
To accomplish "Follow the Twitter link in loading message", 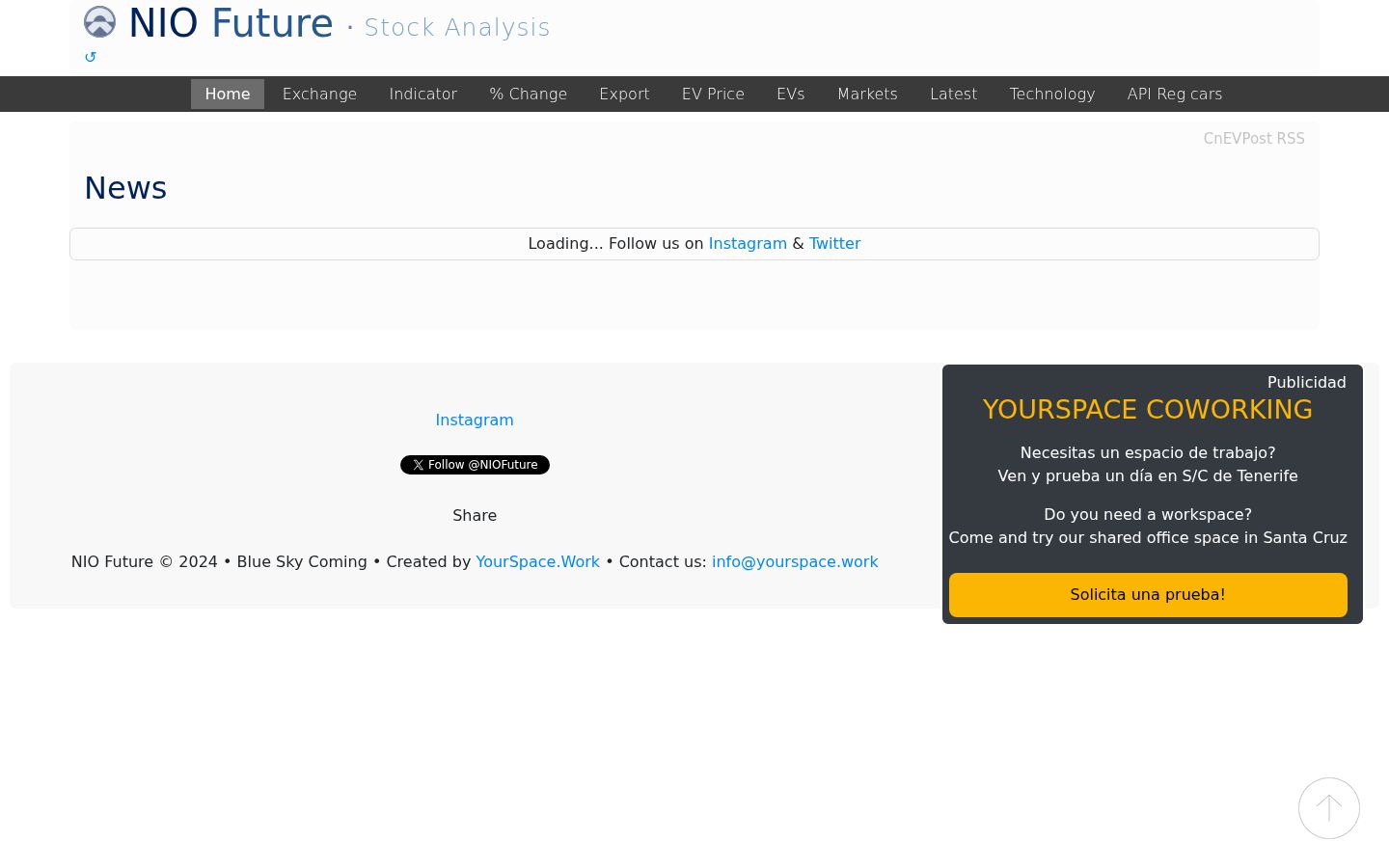I will 834,244.
